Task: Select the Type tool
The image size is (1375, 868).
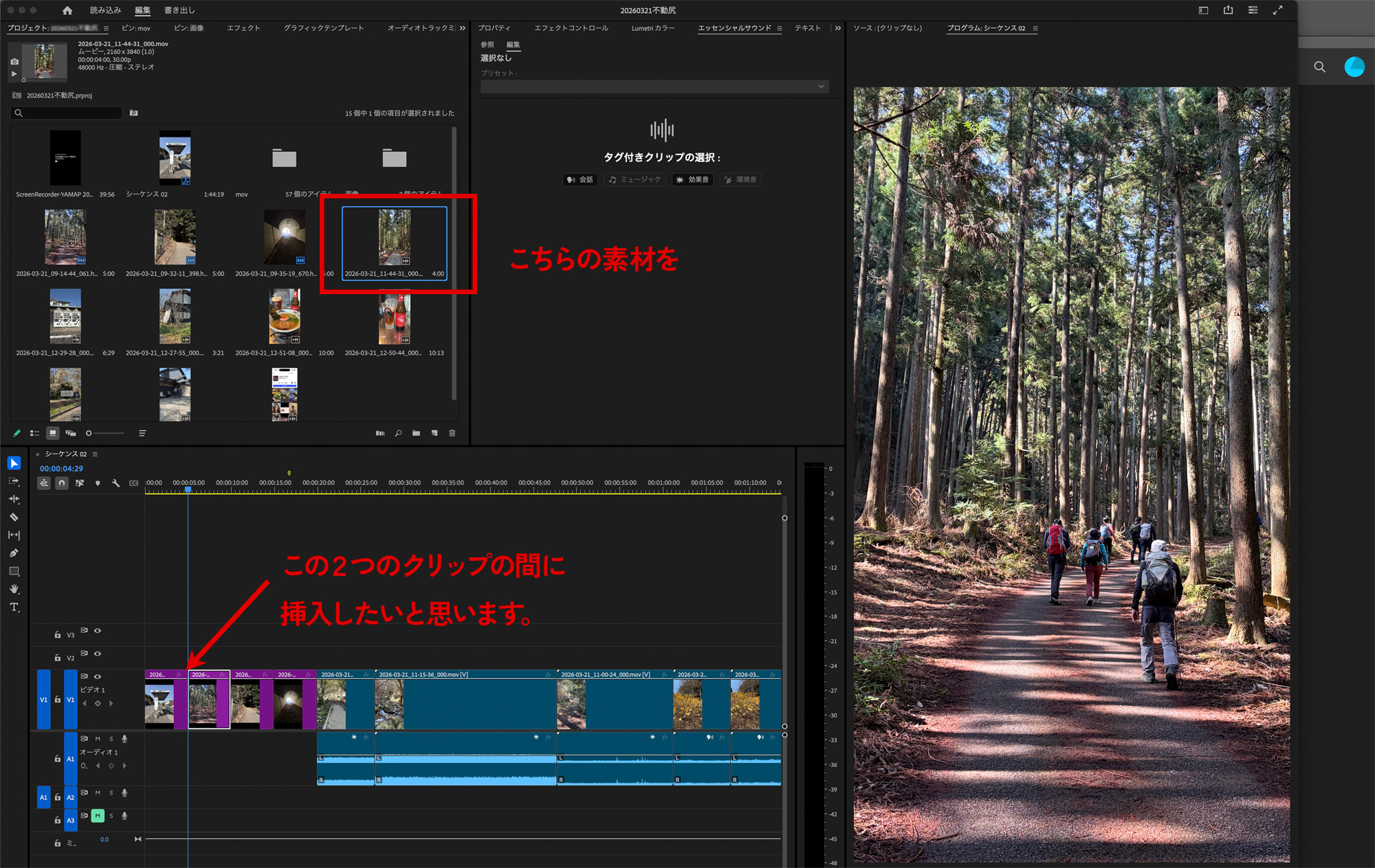Action: [x=14, y=607]
